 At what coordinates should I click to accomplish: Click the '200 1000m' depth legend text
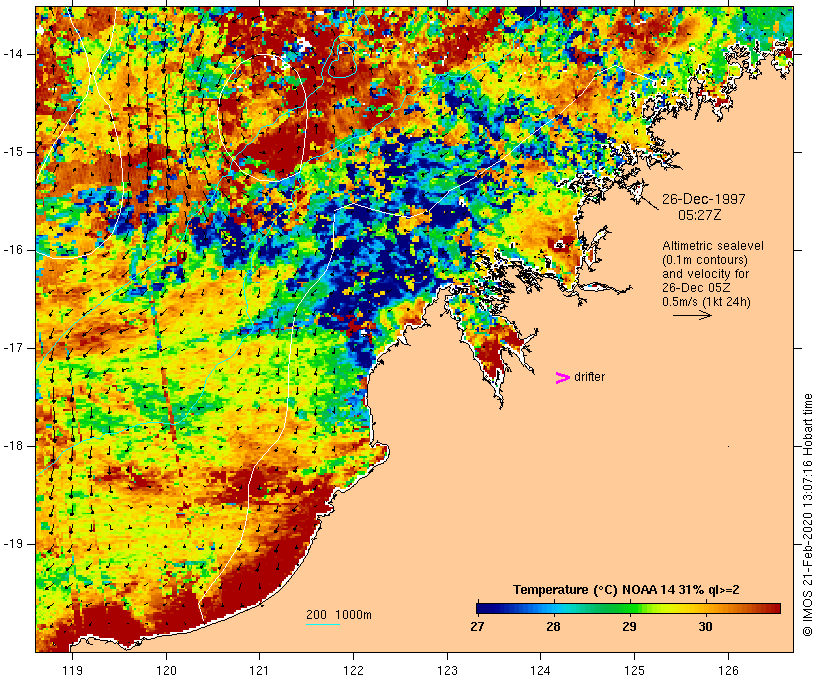click(x=339, y=615)
